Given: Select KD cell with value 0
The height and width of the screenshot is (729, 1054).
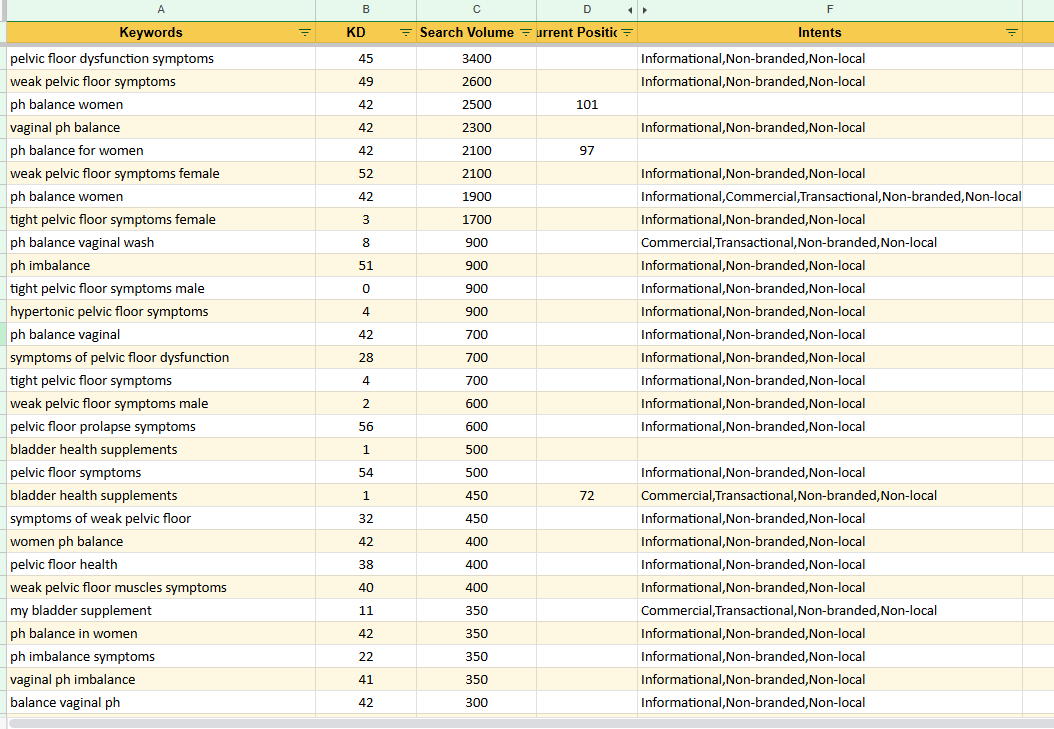Looking at the screenshot, I should pos(366,288).
